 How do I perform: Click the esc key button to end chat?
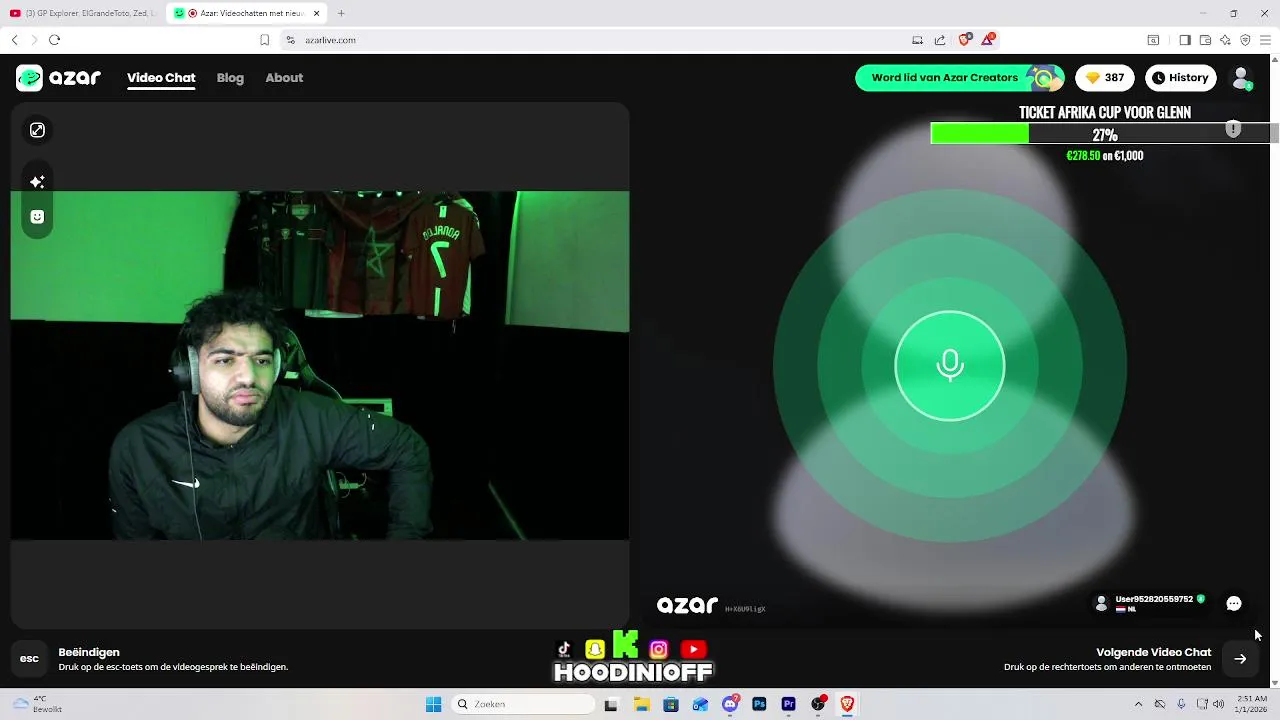[29, 659]
